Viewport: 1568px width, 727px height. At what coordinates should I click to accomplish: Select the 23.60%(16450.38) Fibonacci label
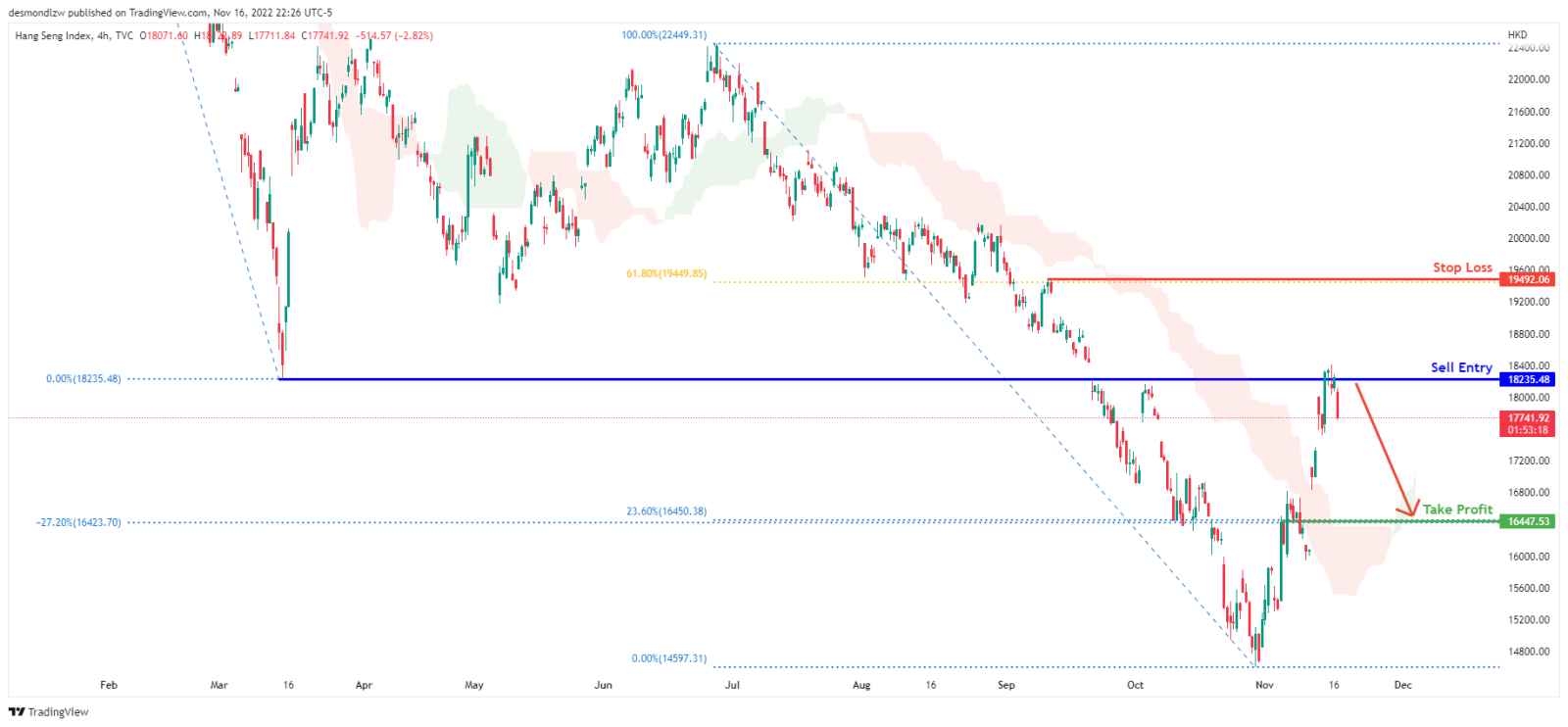666,511
